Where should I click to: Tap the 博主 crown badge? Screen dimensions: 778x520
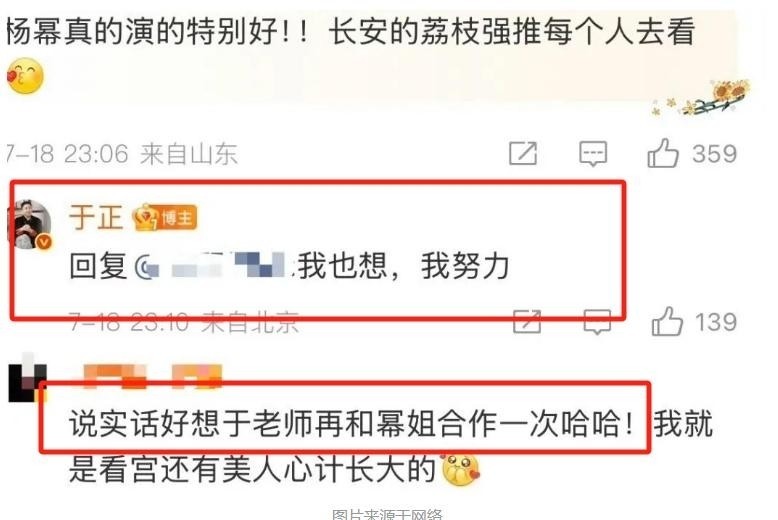165,217
